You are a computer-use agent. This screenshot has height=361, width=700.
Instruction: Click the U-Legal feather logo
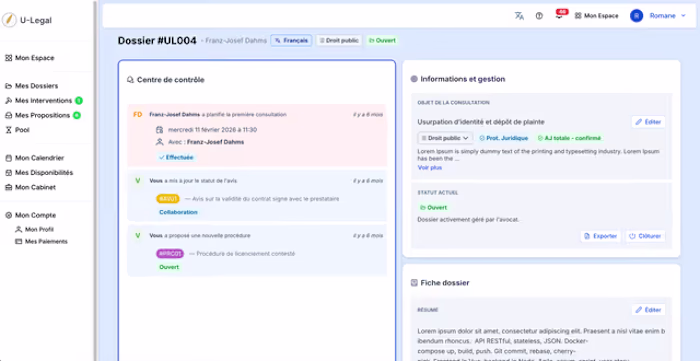tap(9, 20)
